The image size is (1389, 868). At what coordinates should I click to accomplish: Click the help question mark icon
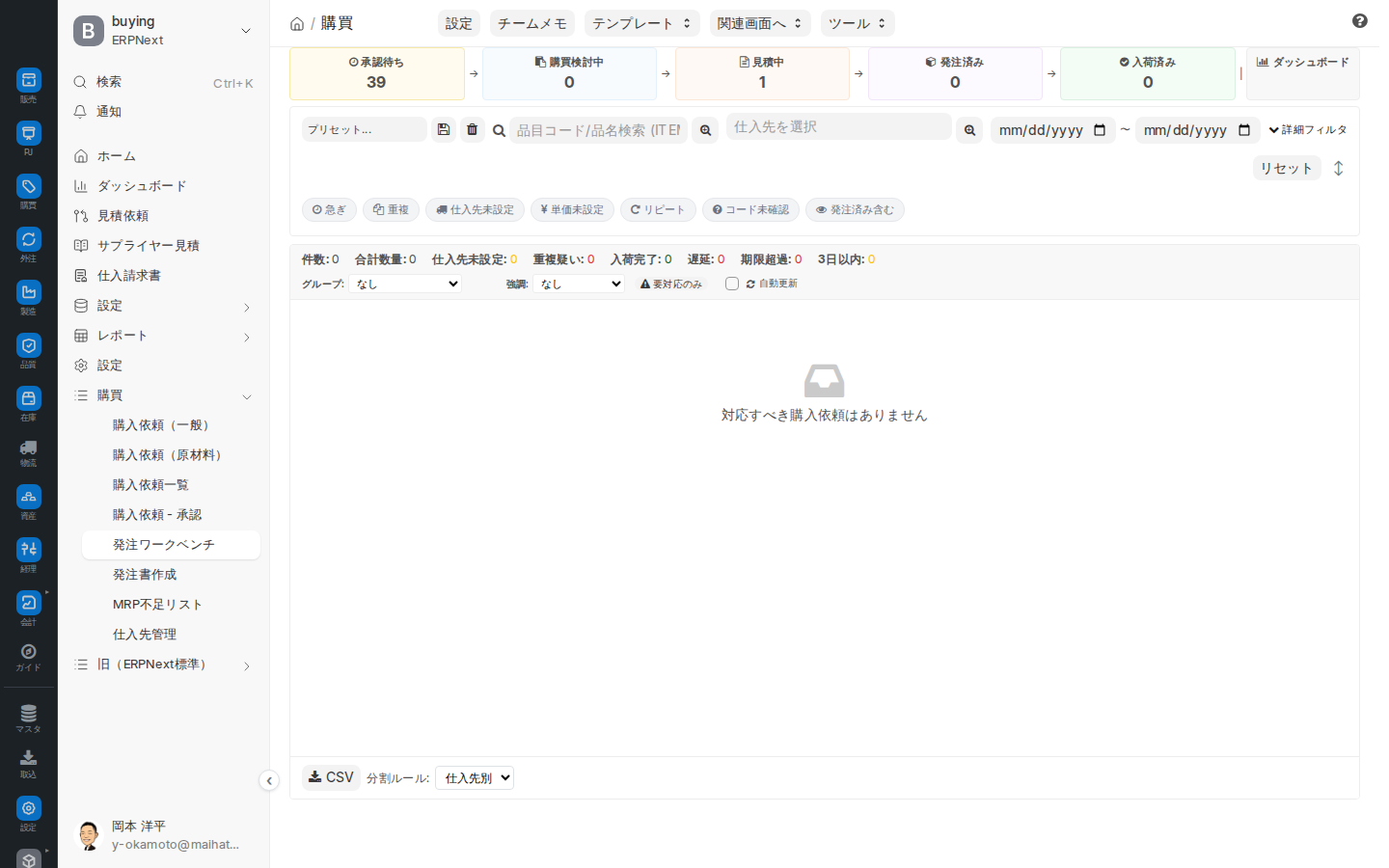point(1360,21)
